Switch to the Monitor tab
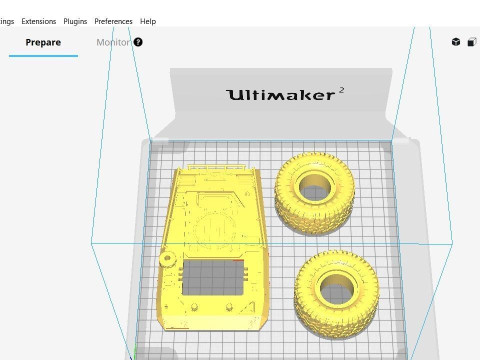The height and width of the screenshot is (360, 480). coord(113,42)
